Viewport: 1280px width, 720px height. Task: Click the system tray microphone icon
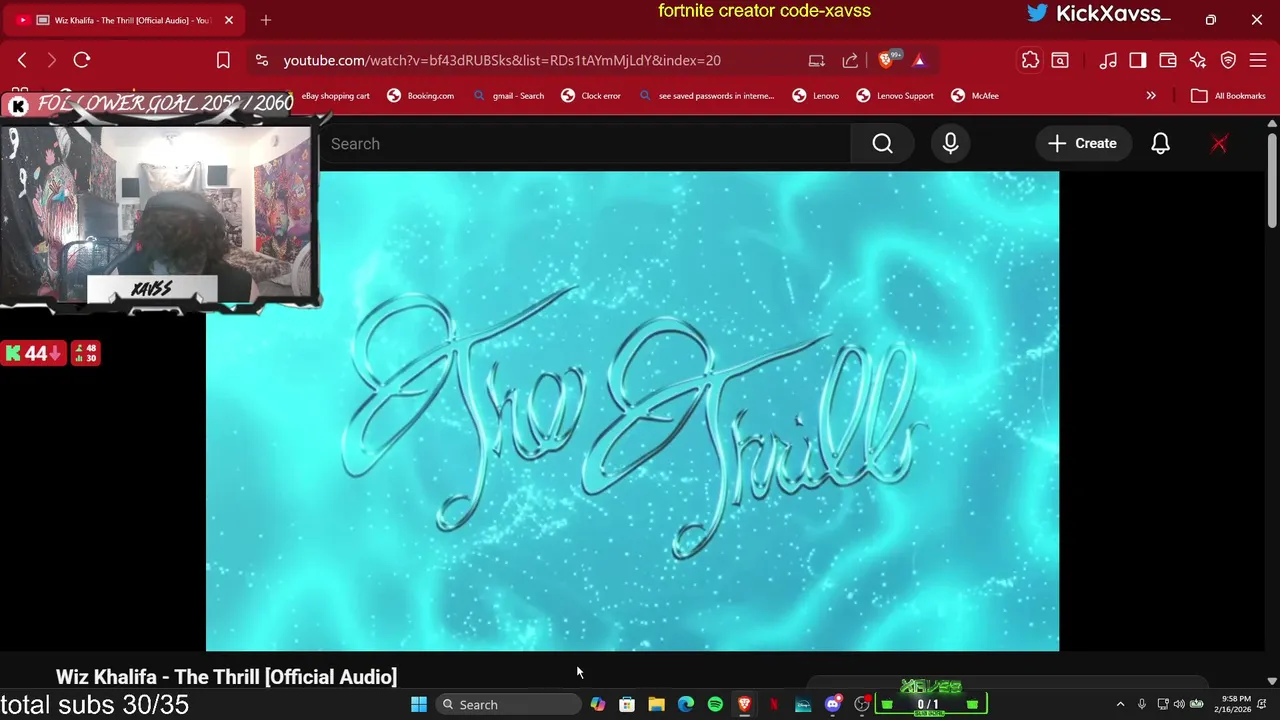point(1141,704)
